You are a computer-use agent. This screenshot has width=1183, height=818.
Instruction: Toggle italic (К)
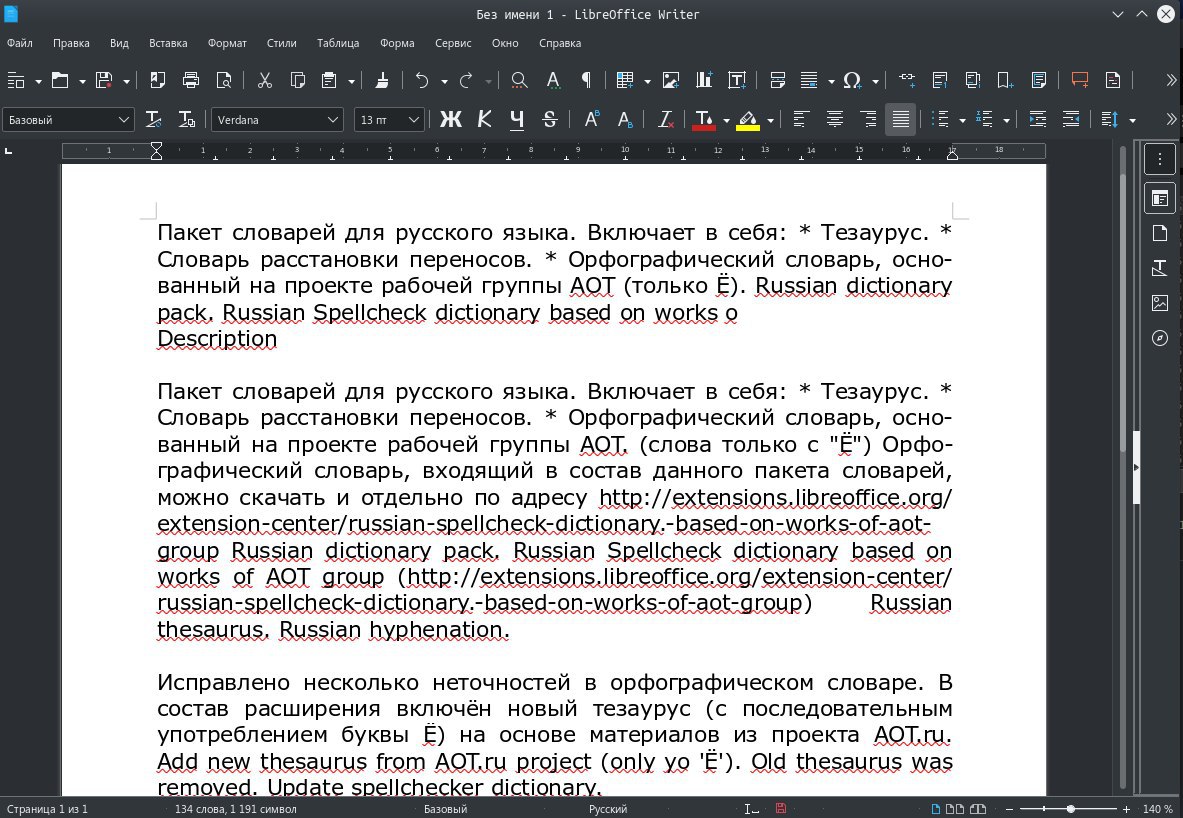tap(484, 119)
